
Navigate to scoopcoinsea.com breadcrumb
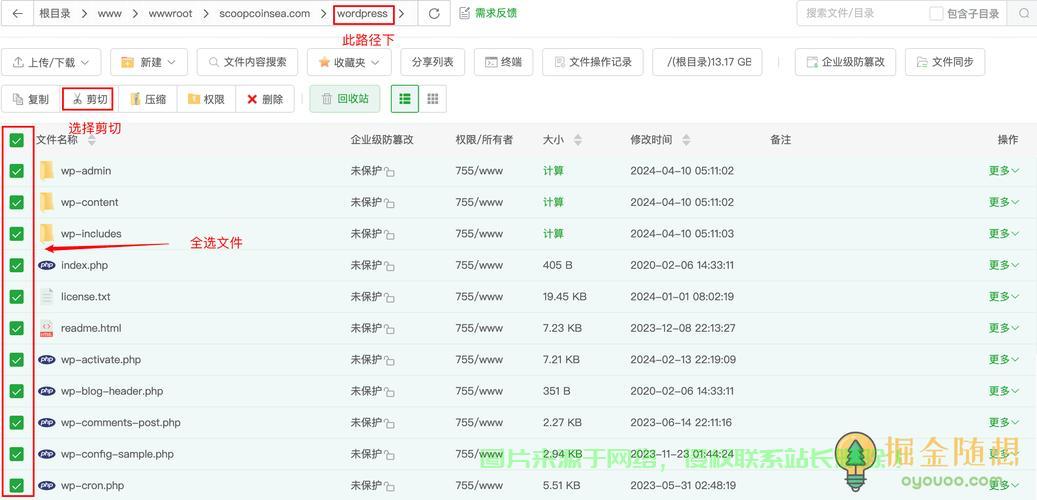[x=265, y=13]
